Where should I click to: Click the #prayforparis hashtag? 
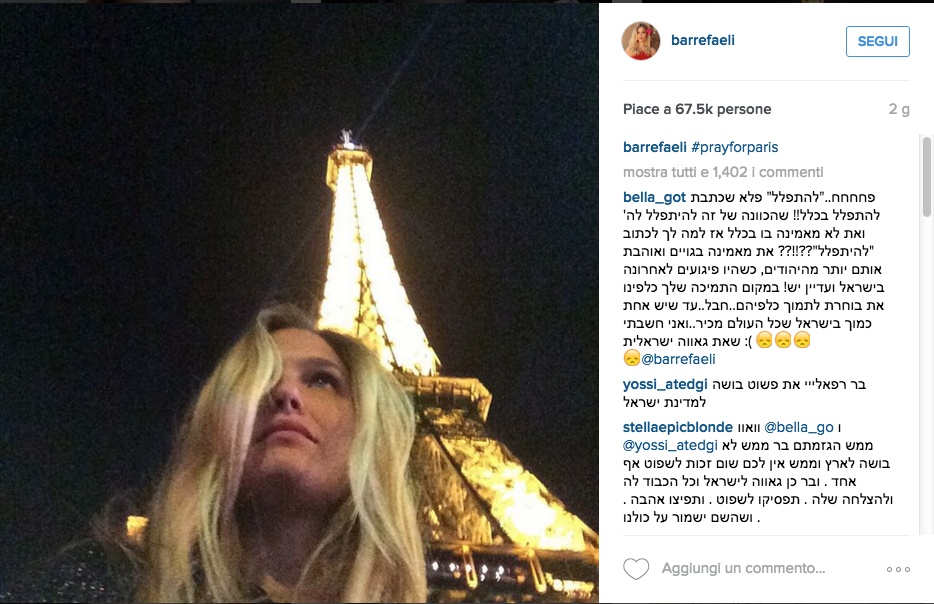point(734,147)
